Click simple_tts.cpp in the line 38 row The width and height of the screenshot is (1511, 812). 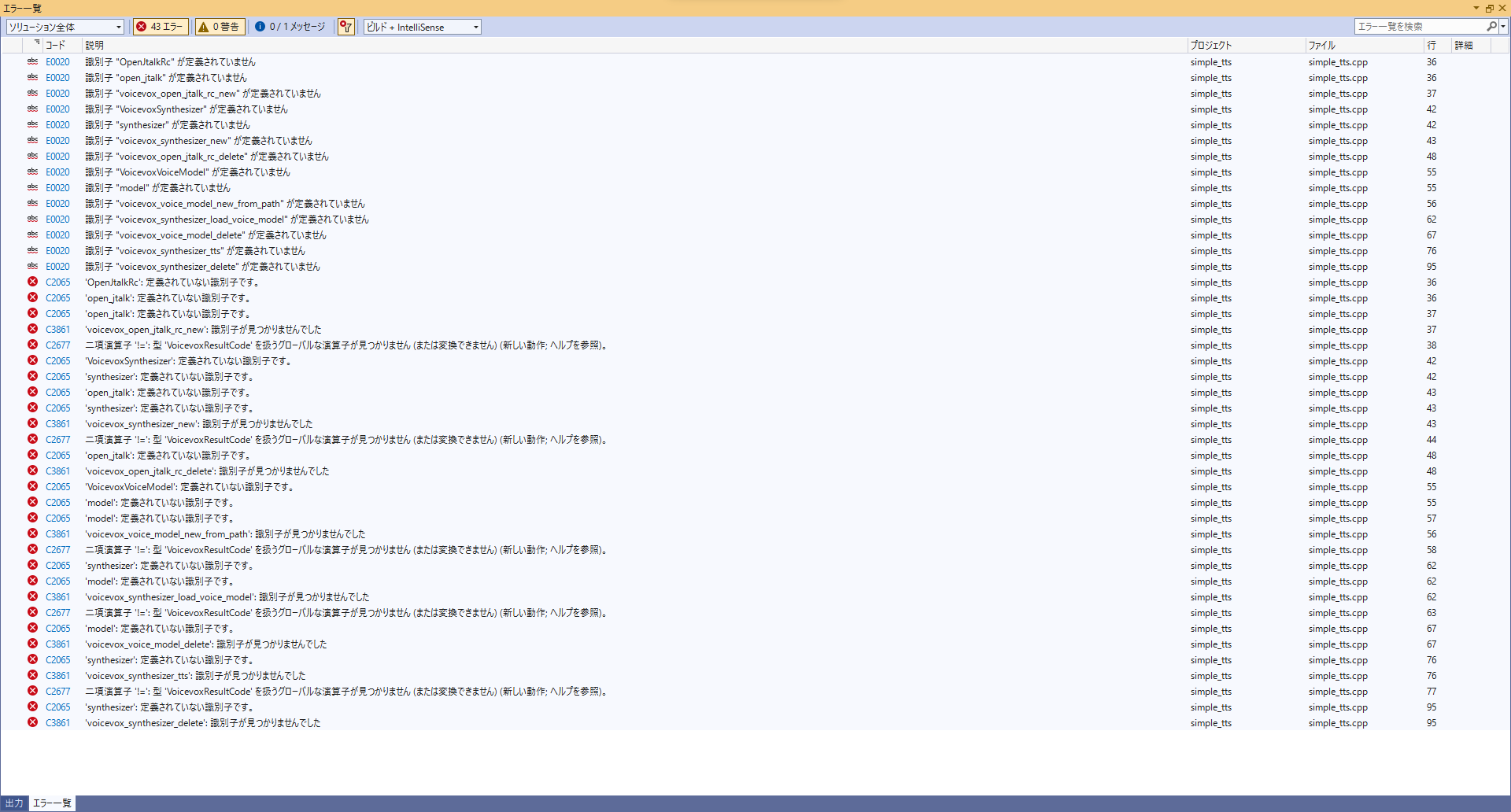(x=1338, y=345)
